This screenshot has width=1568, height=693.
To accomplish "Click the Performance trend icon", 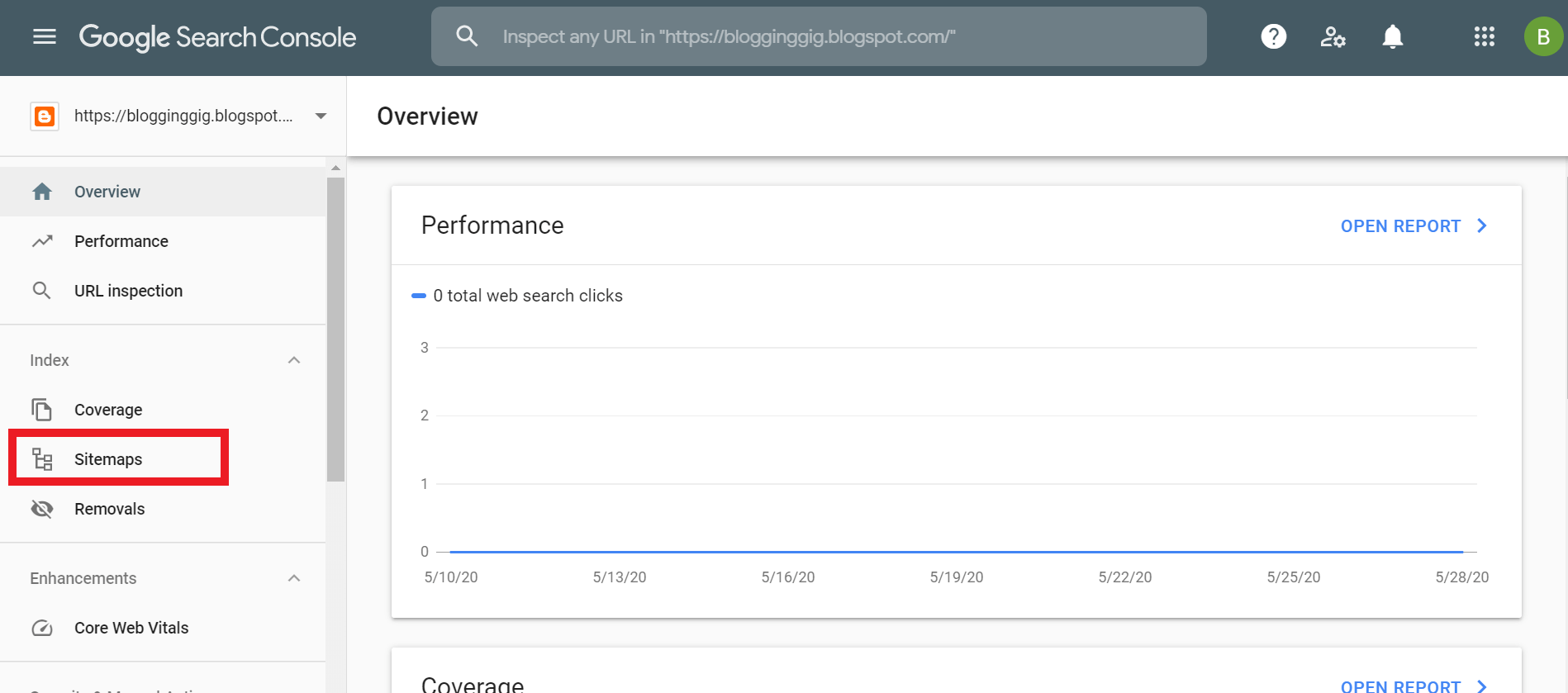I will [x=42, y=241].
